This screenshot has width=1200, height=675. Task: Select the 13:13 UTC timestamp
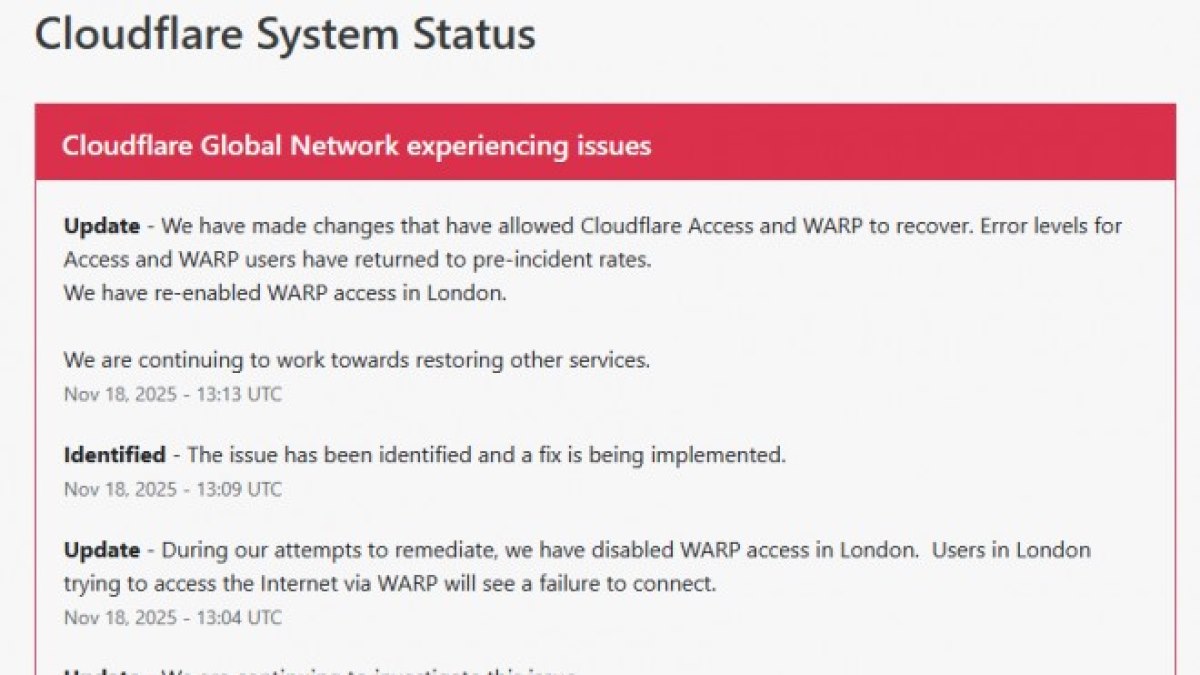(173, 394)
